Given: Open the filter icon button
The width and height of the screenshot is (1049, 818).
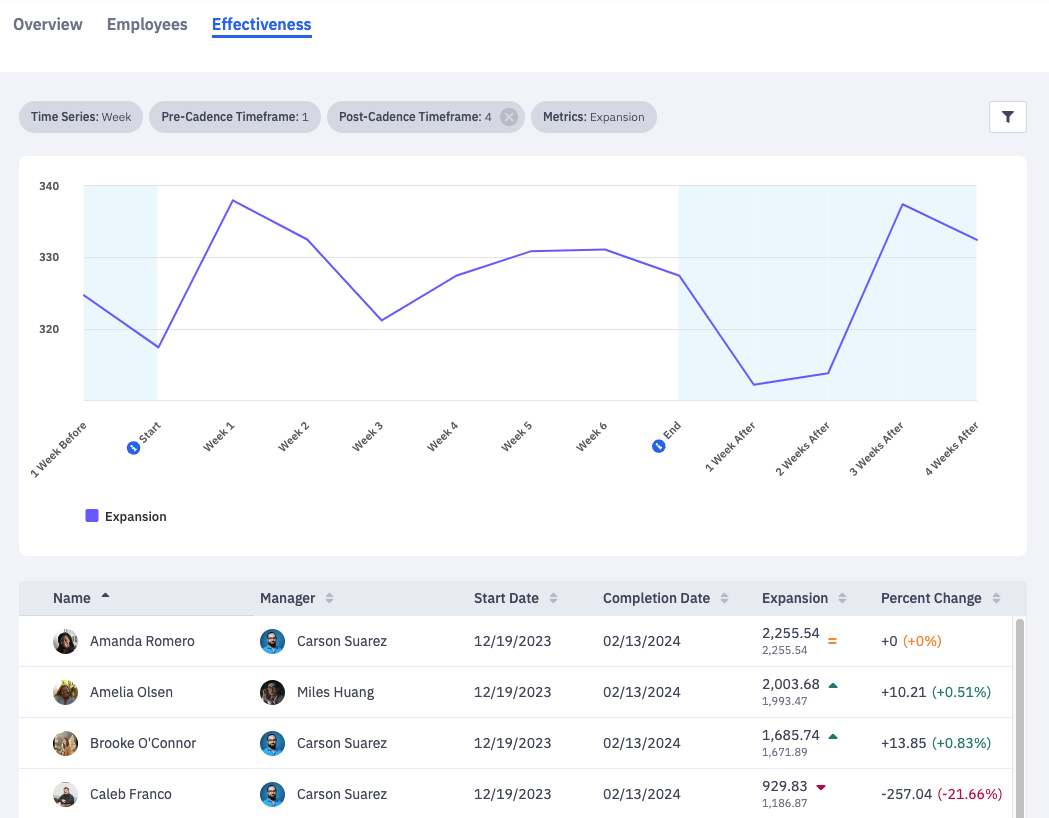Looking at the screenshot, I should (1007, 117).
